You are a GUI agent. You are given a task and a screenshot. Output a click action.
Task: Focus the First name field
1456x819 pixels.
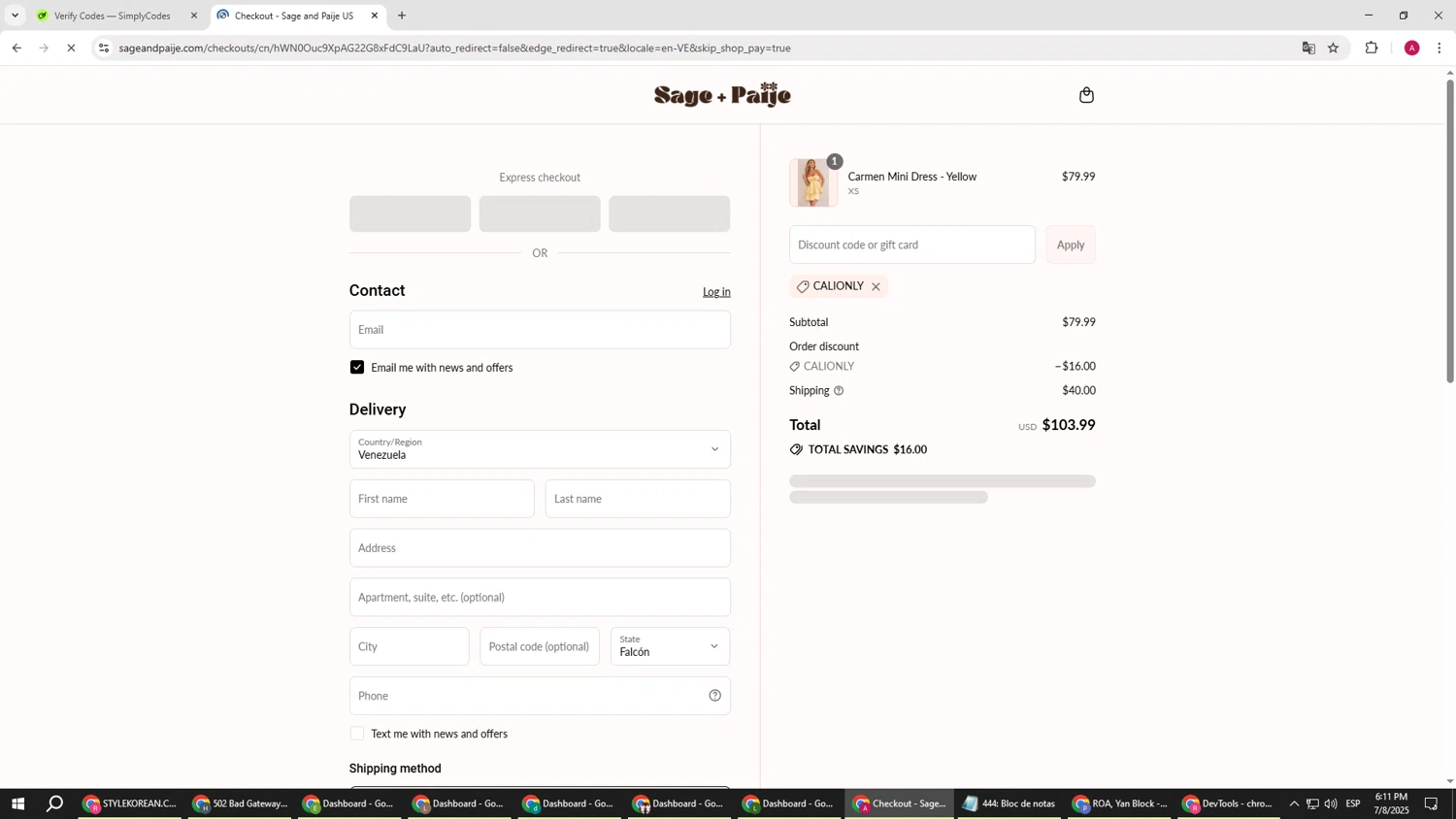tap(442, 499)
